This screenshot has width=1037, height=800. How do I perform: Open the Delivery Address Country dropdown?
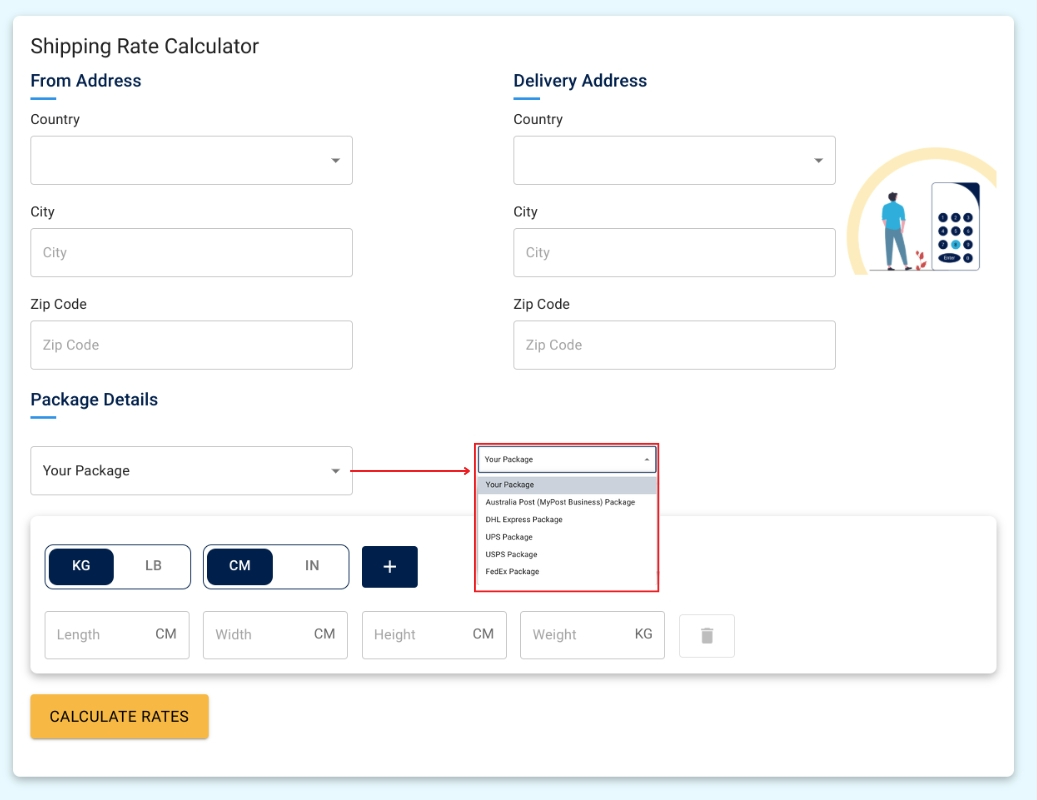coord(674,160)
